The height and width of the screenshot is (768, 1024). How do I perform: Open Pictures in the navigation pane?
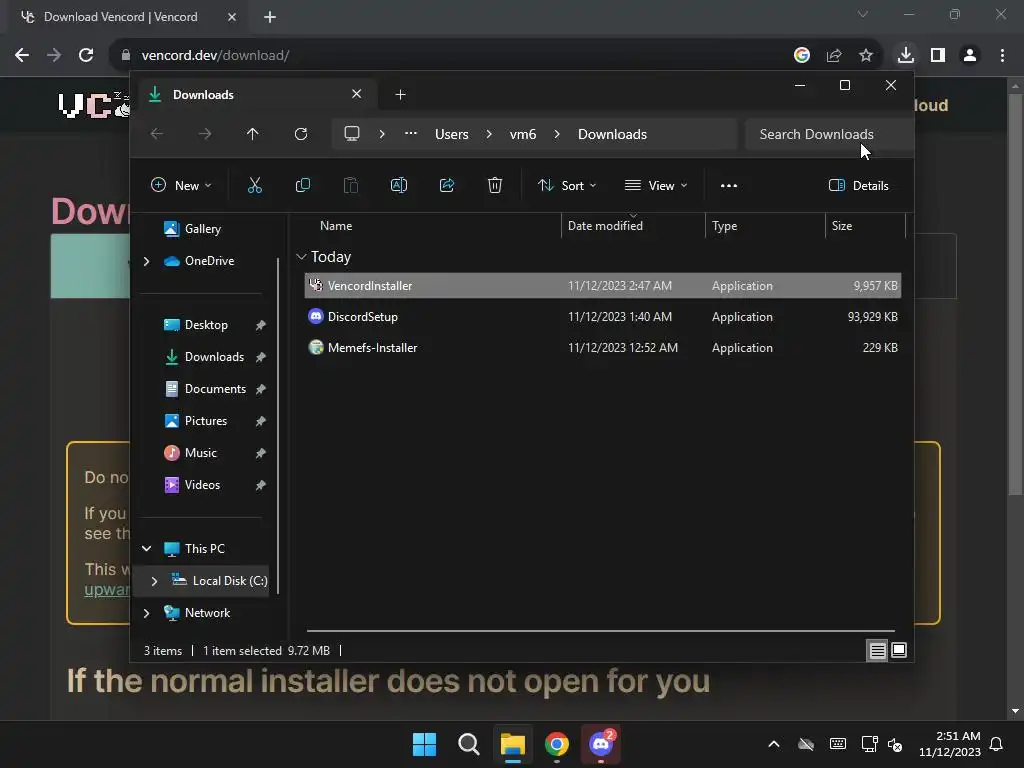point(205,421)
